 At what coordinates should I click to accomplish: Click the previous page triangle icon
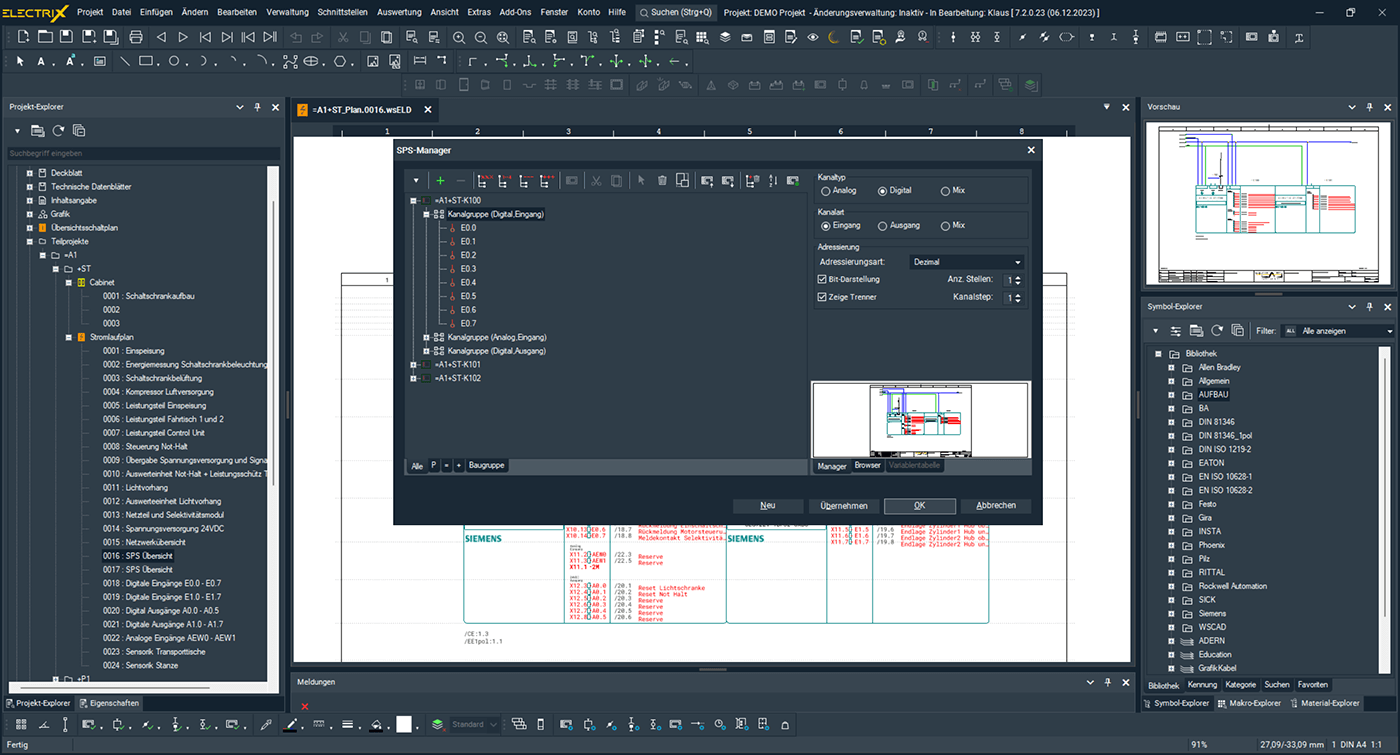coord(161,37)
